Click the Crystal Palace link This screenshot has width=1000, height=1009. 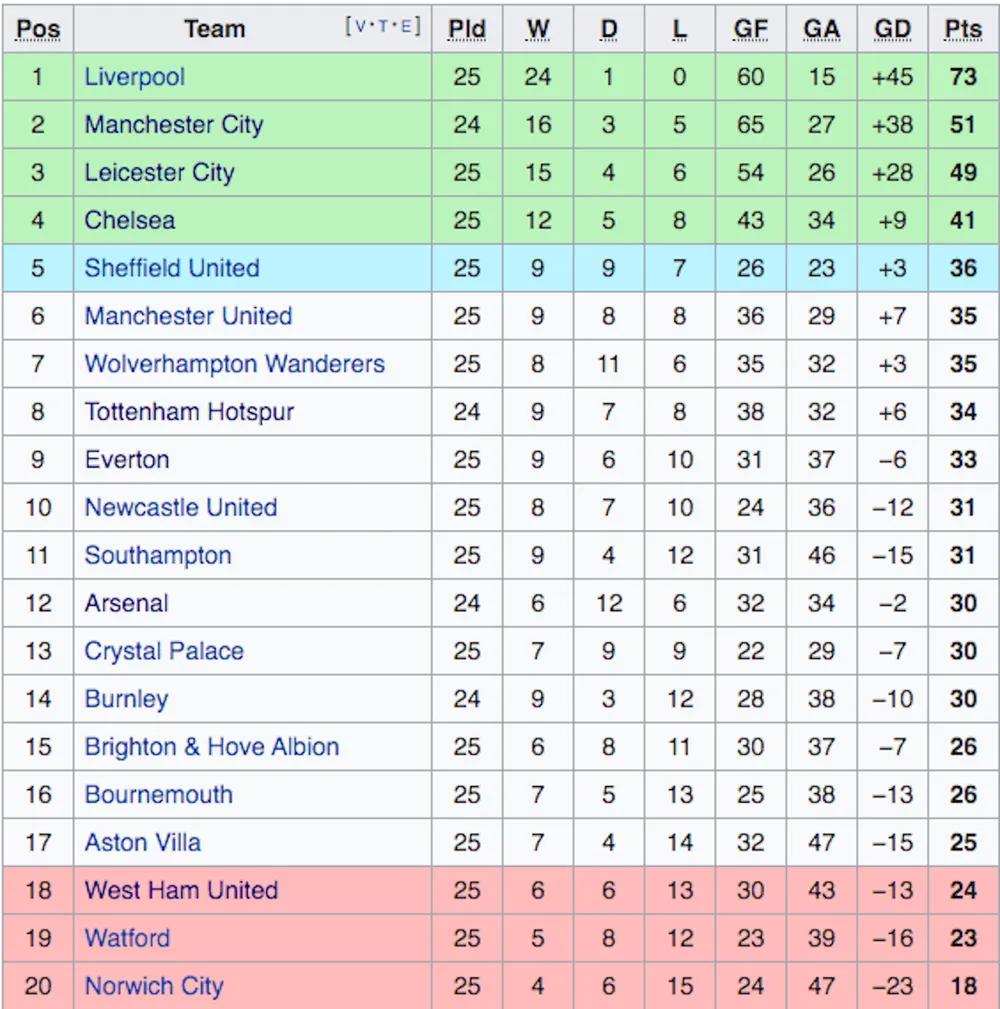click(164, 651)
